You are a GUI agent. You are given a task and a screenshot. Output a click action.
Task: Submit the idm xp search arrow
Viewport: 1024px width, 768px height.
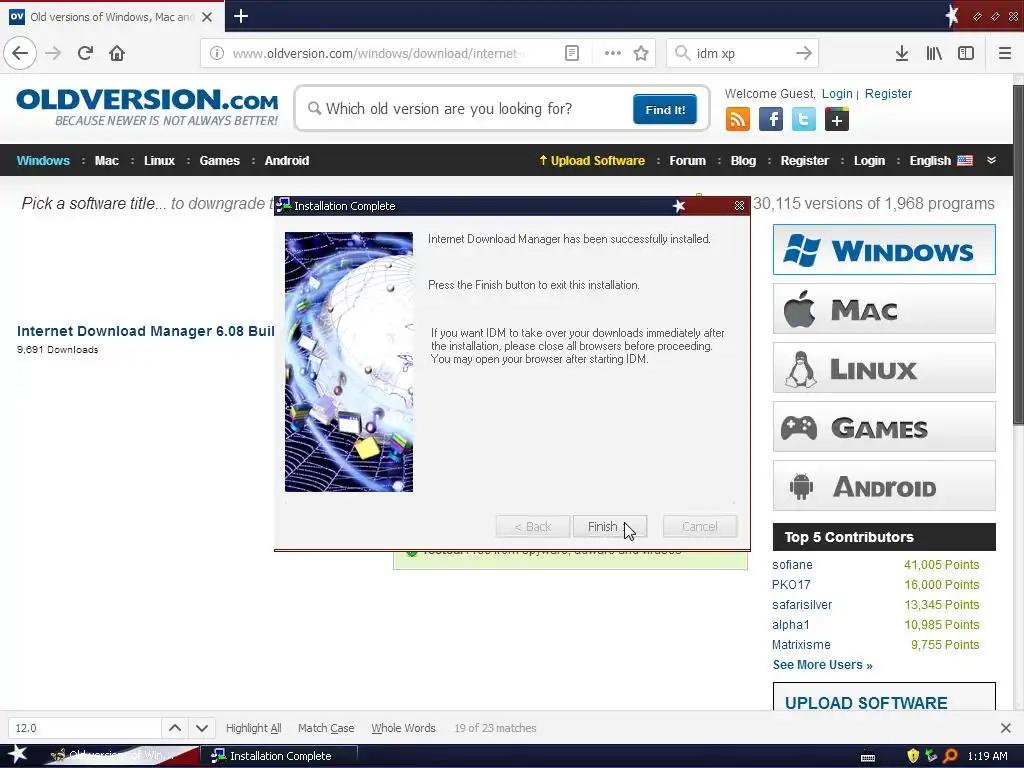click(x=804, y=53)
